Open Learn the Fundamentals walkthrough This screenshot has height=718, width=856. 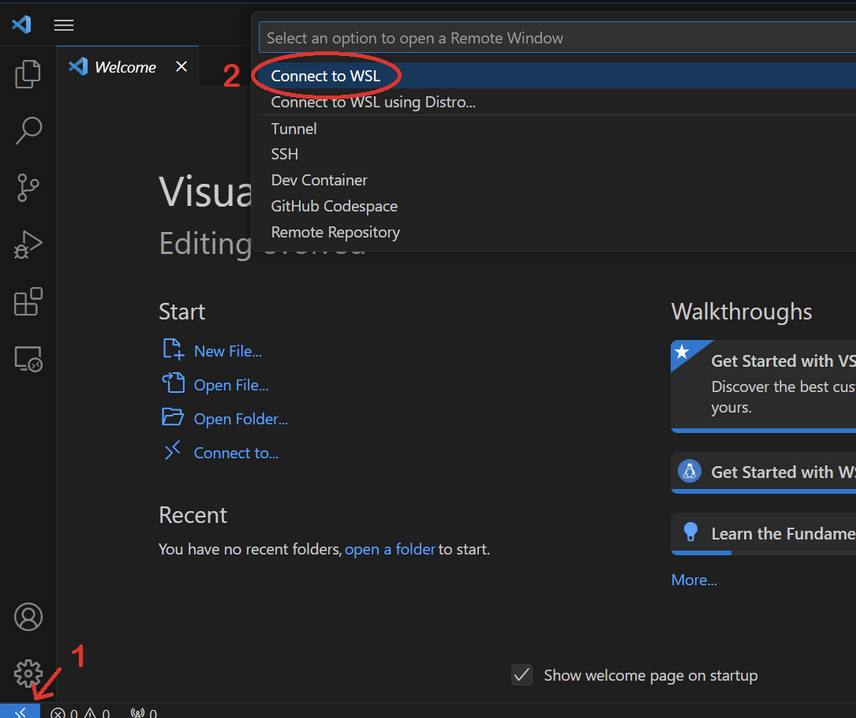pyautogui.click(x=763, y=533)
